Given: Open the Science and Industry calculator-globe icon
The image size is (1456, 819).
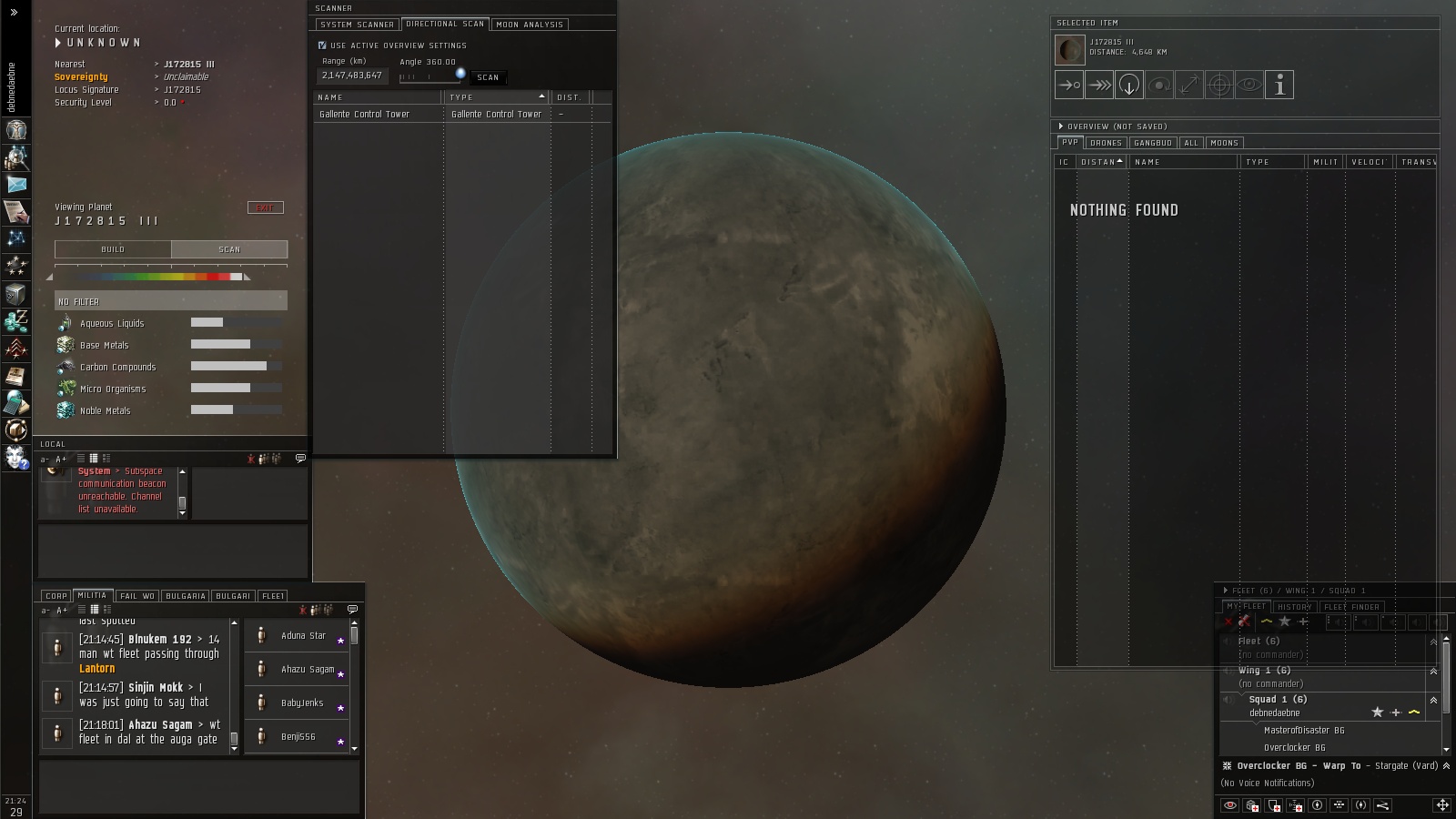Looking at the screenshot, I should pyautogui.click(x=16, y=402).
